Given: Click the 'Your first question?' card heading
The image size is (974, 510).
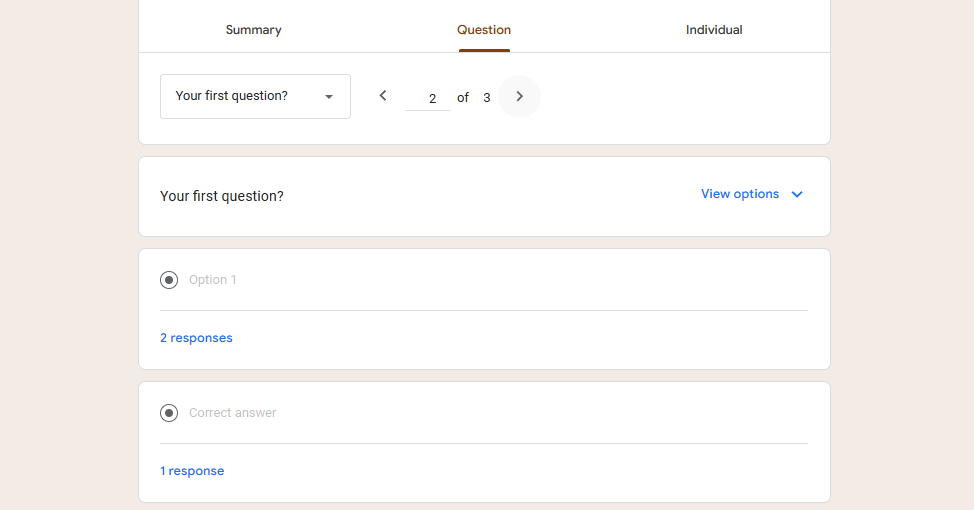Looking at the screenshot, I should coord(222,196).
